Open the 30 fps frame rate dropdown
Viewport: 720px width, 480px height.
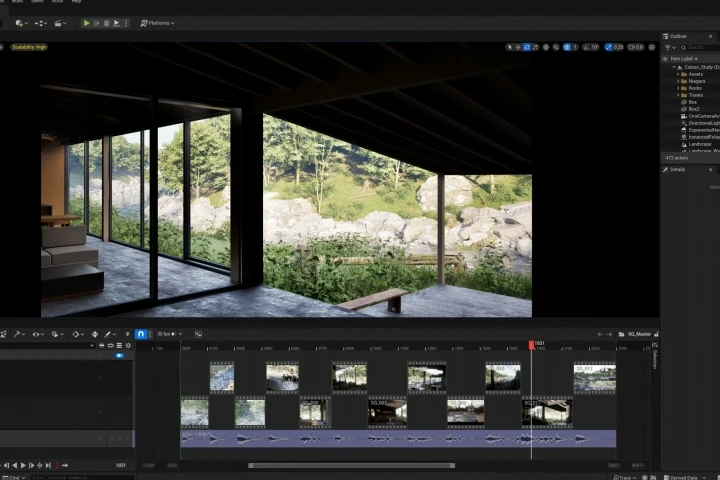coord(169,334)
